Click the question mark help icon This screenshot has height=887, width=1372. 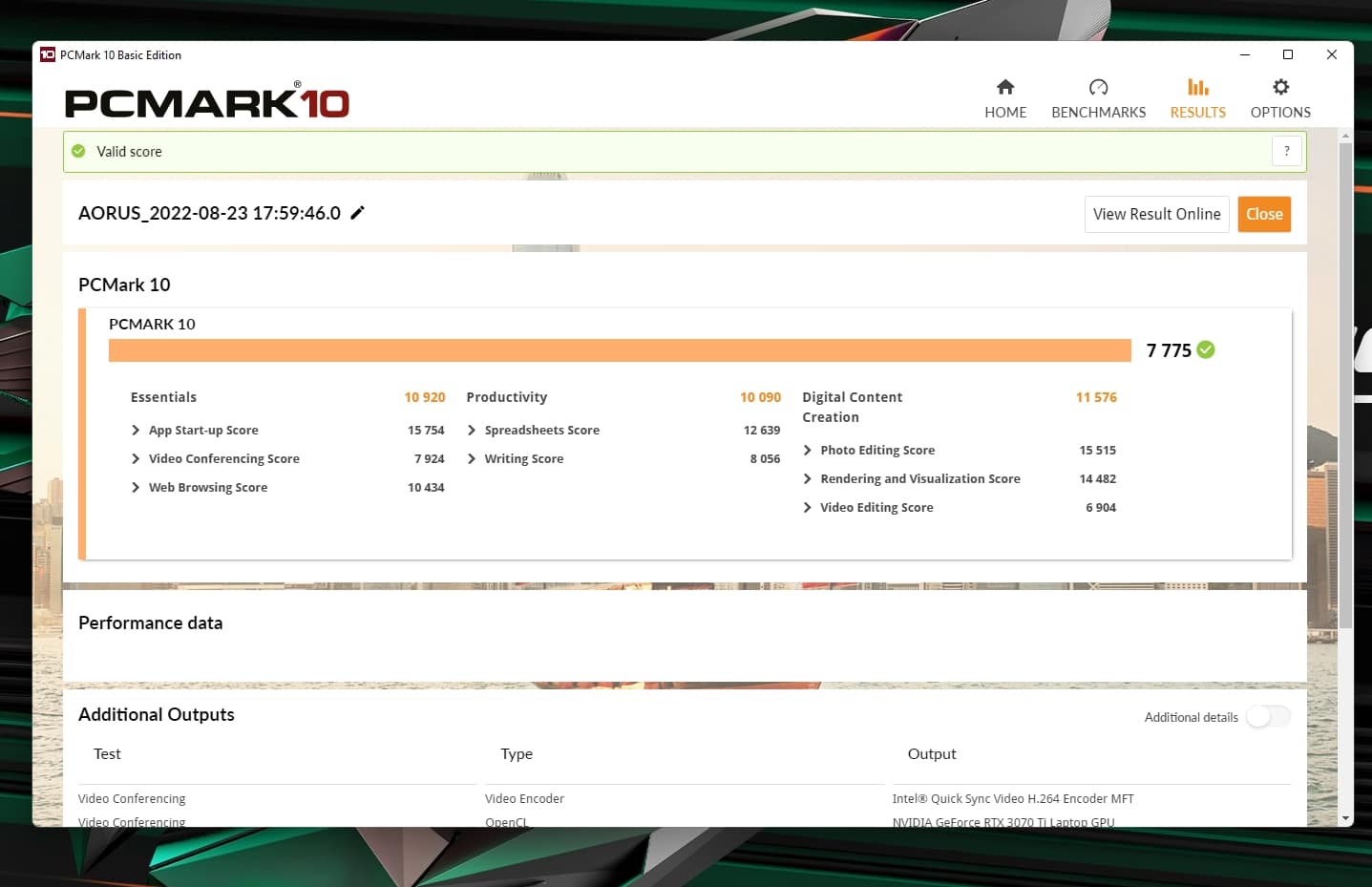pyautogui.click(x=1286, y=151)
